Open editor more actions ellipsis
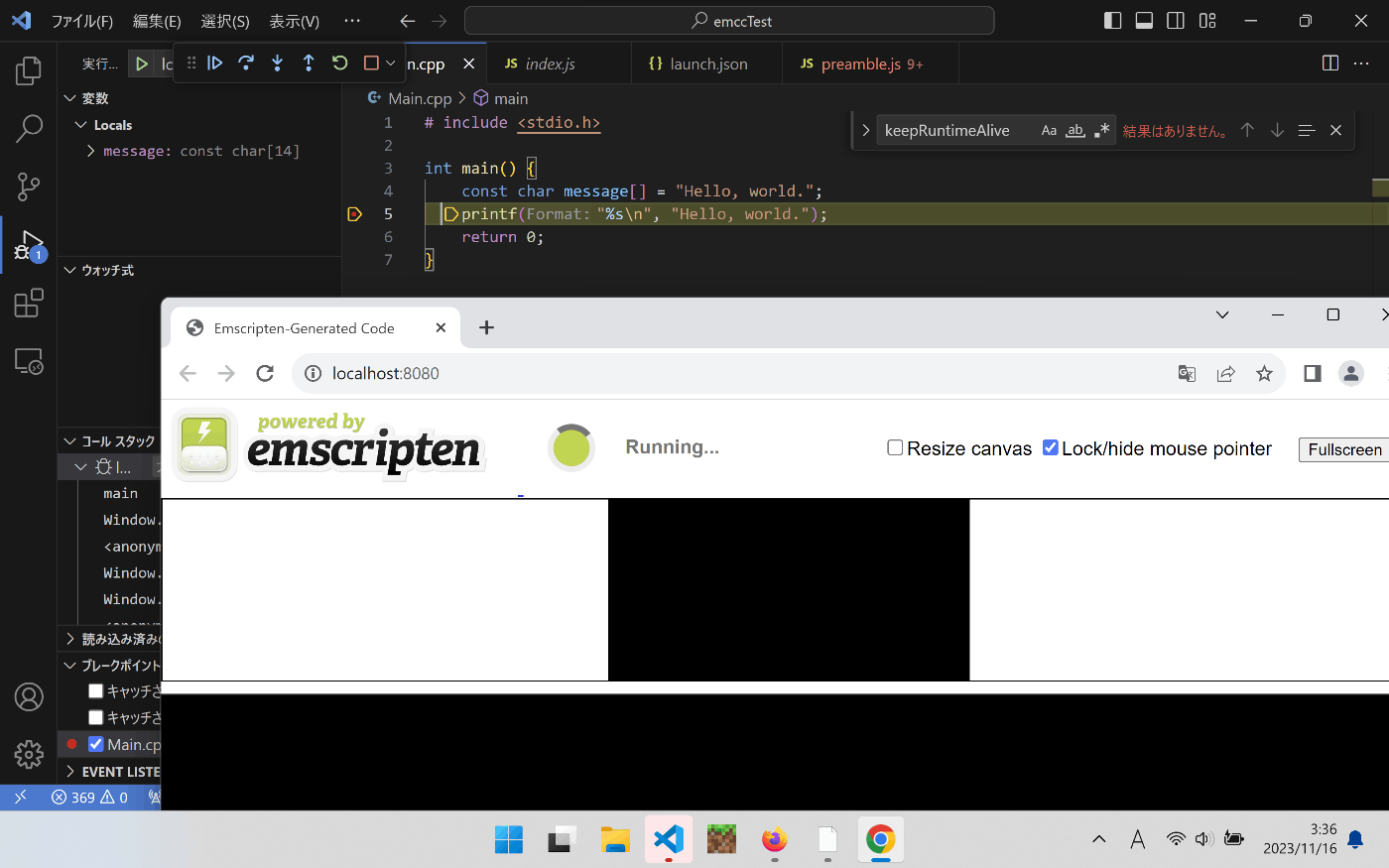 pyautogui.click(x=1361, y=63)
